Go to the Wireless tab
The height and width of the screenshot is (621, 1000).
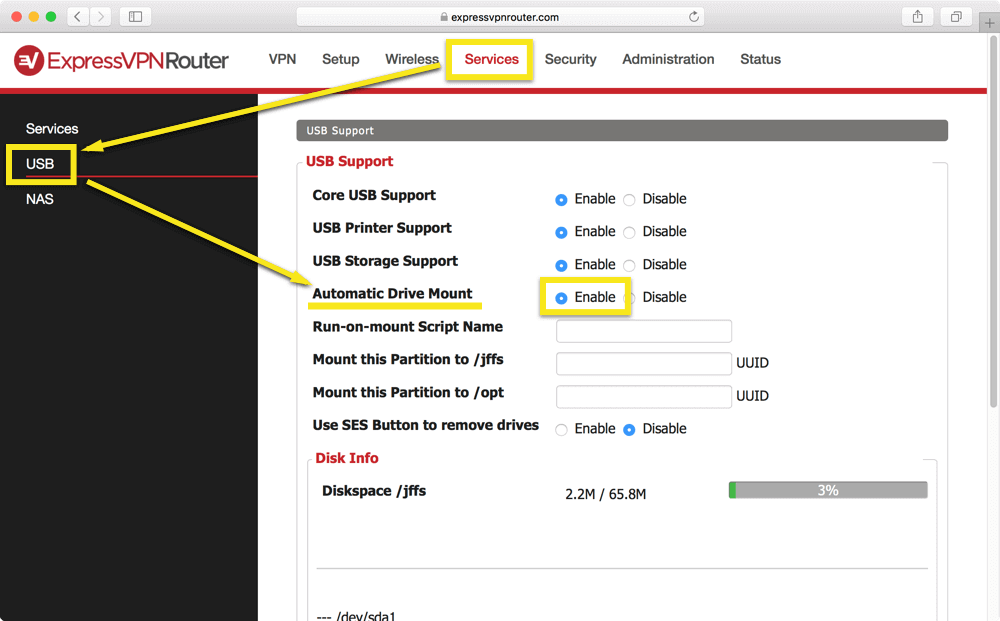412,59
